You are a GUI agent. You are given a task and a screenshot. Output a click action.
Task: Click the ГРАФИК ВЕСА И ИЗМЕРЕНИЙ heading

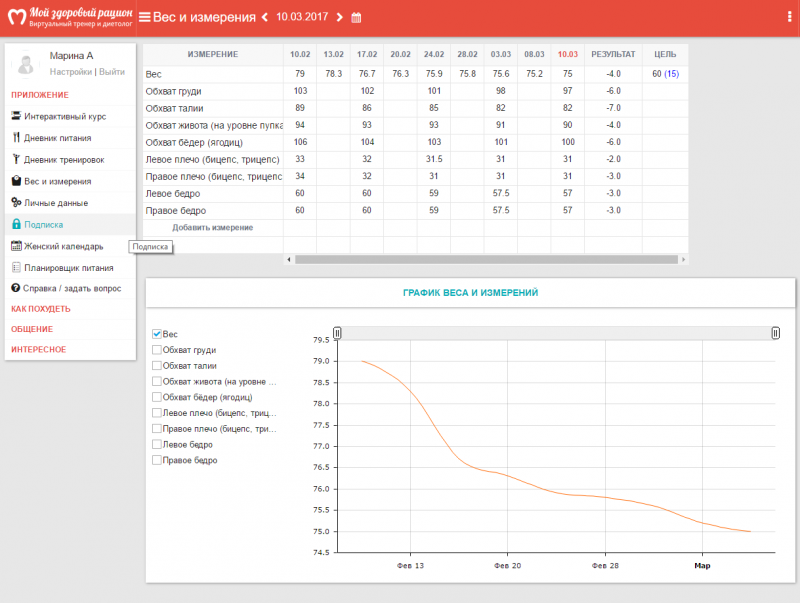[470, 293]
